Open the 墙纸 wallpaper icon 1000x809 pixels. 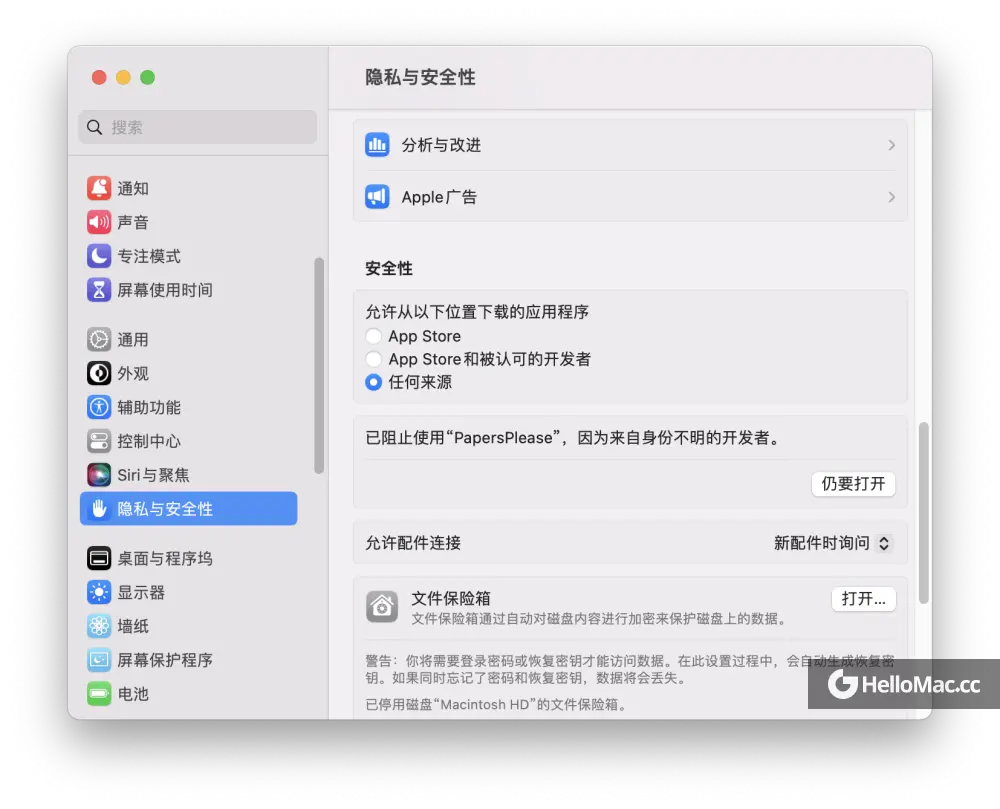coord(99,626)
